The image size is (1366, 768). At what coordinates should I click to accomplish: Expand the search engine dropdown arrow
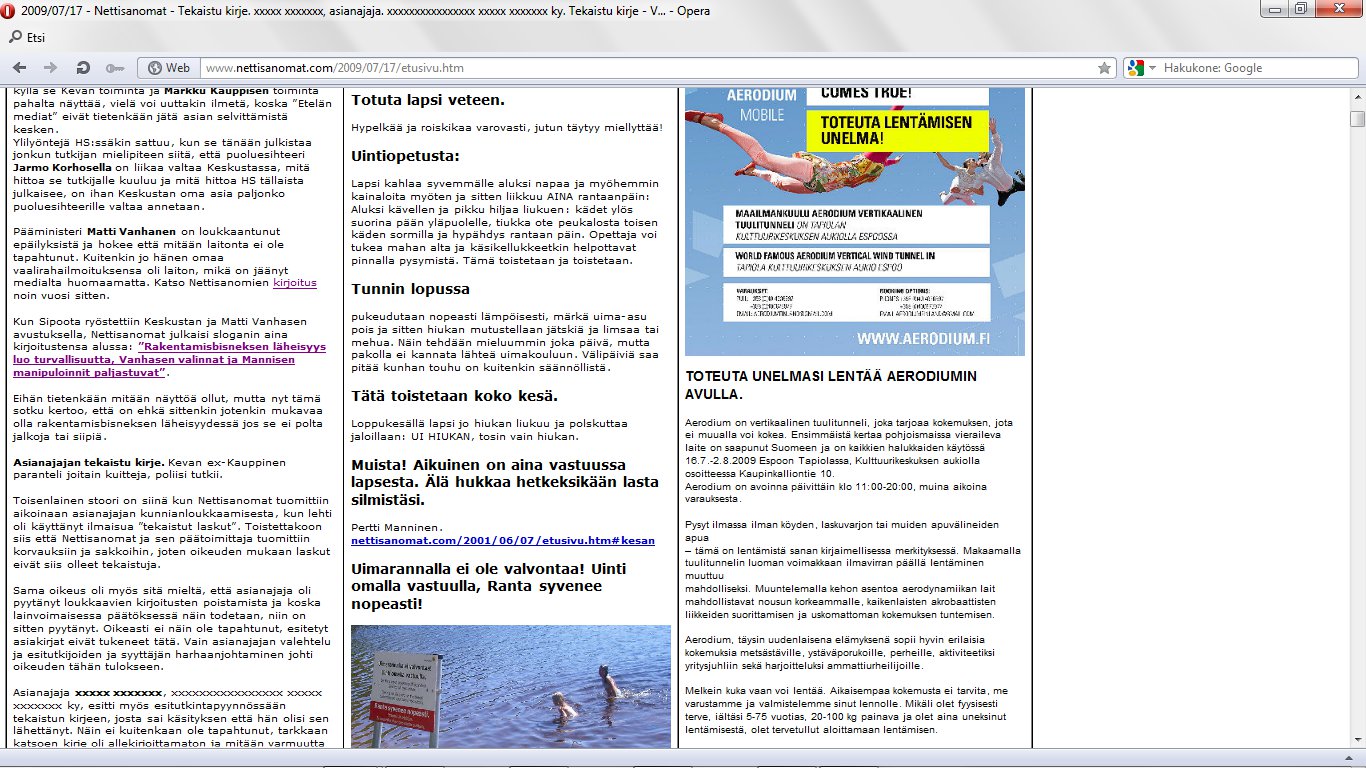tap(1151, 68)
